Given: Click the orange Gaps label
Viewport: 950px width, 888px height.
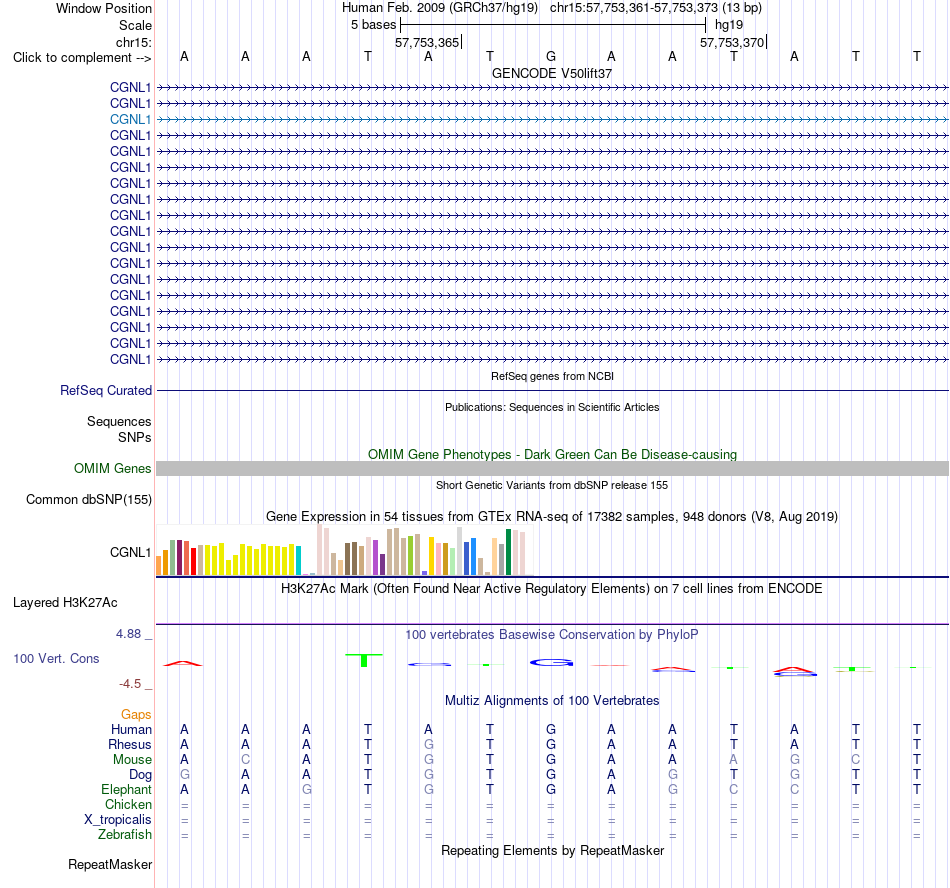Looking at the screenshot, I should (x=136, y=715).
